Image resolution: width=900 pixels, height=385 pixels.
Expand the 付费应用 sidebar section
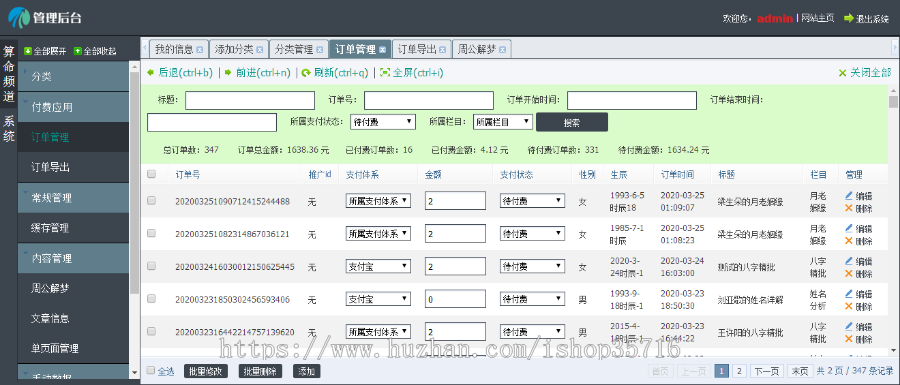point(73,107)
